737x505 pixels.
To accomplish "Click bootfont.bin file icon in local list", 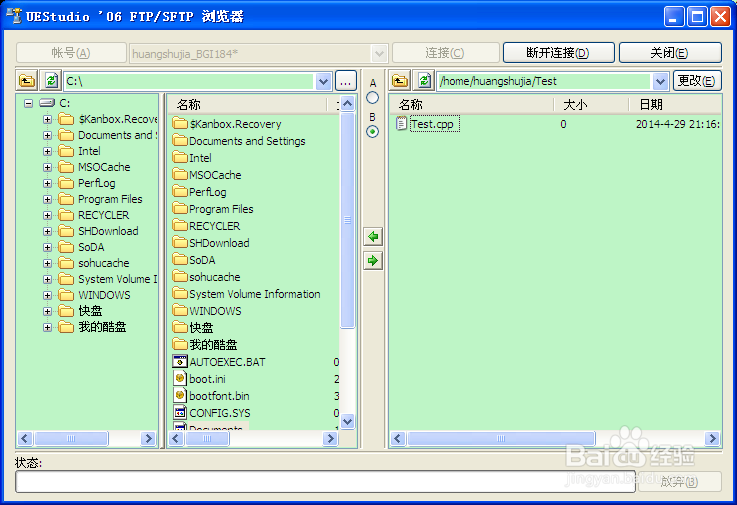I will click(x=180, y=395).
